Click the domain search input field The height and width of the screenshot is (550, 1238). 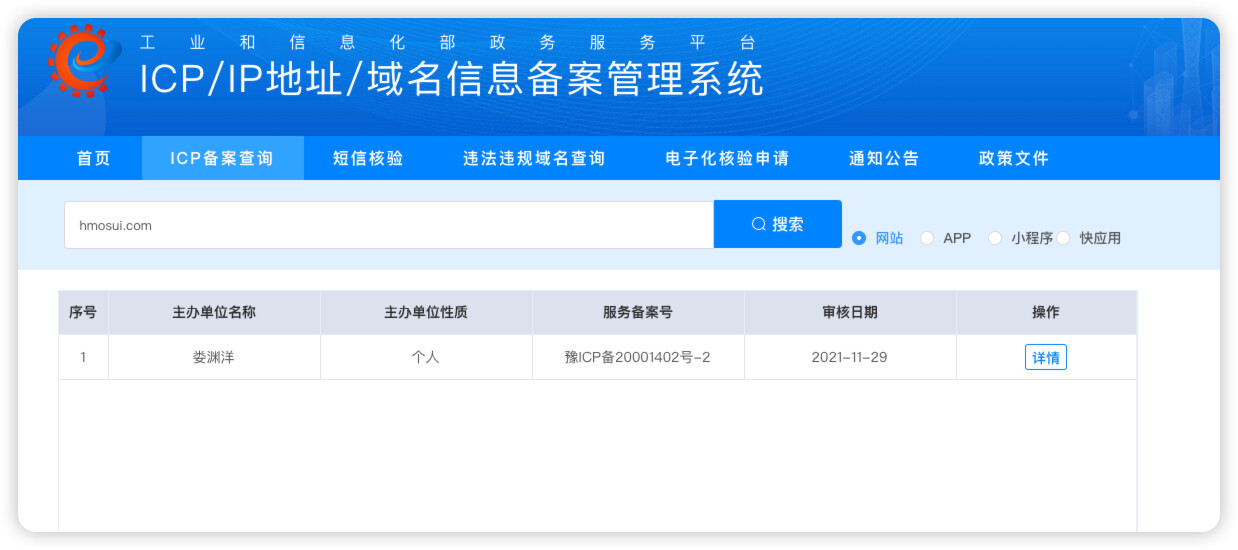(x=388, y=225)
